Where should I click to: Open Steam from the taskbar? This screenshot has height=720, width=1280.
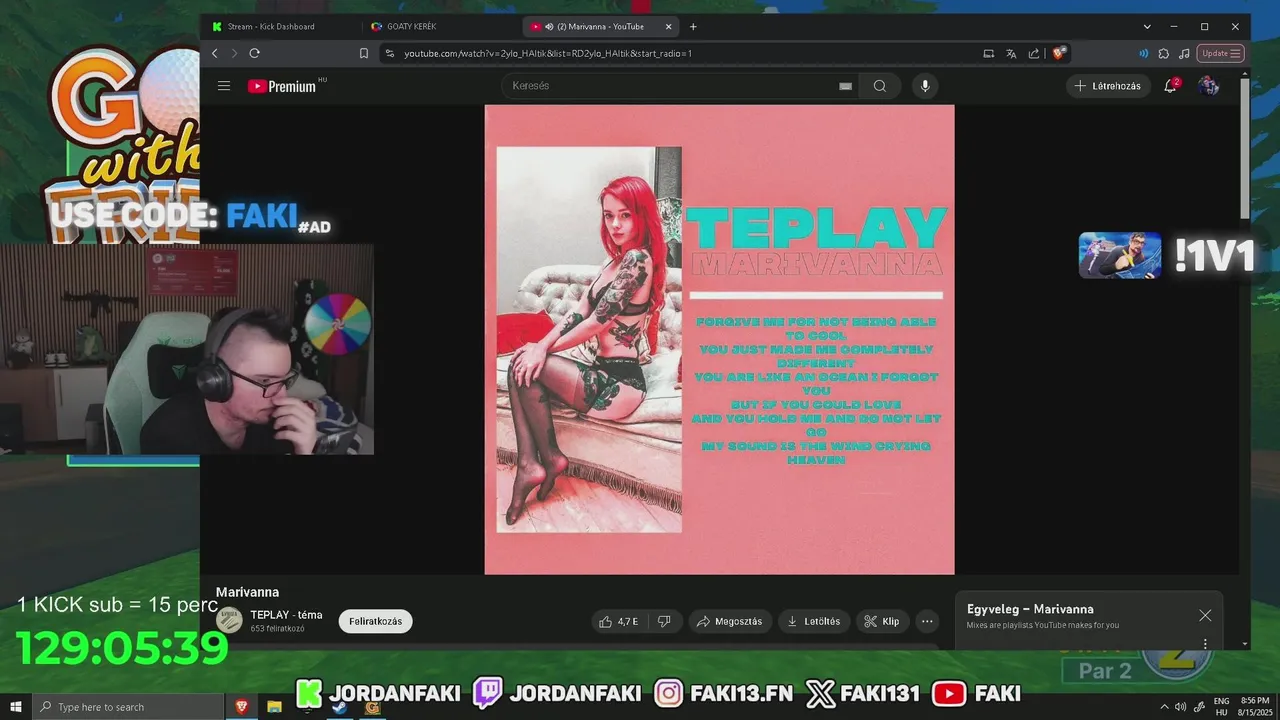(x=340, y=707)
